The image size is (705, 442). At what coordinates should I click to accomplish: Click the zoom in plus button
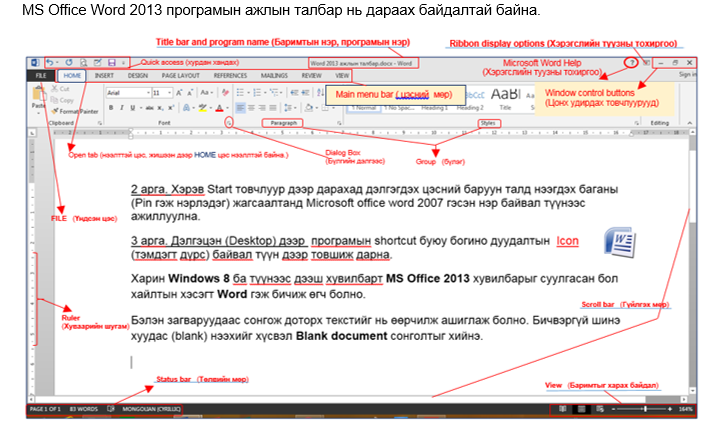click(670, 409)
